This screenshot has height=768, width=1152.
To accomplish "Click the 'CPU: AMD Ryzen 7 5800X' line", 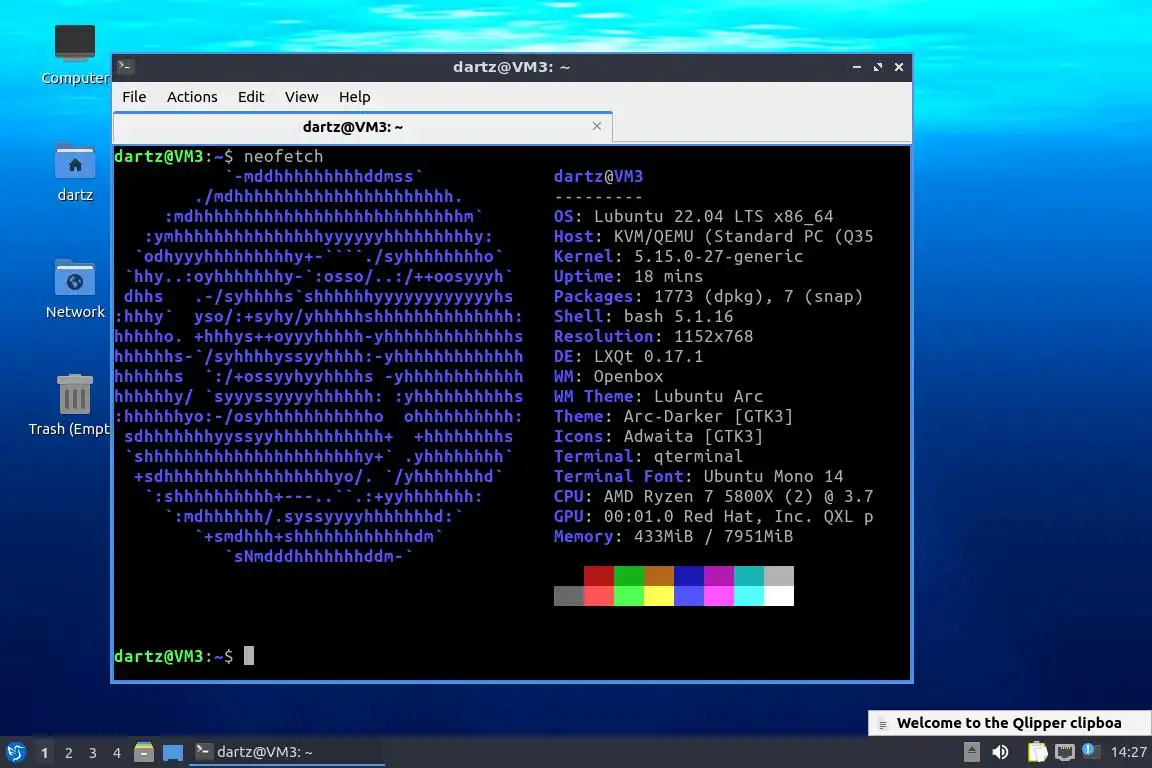I will tap(713, 496).
